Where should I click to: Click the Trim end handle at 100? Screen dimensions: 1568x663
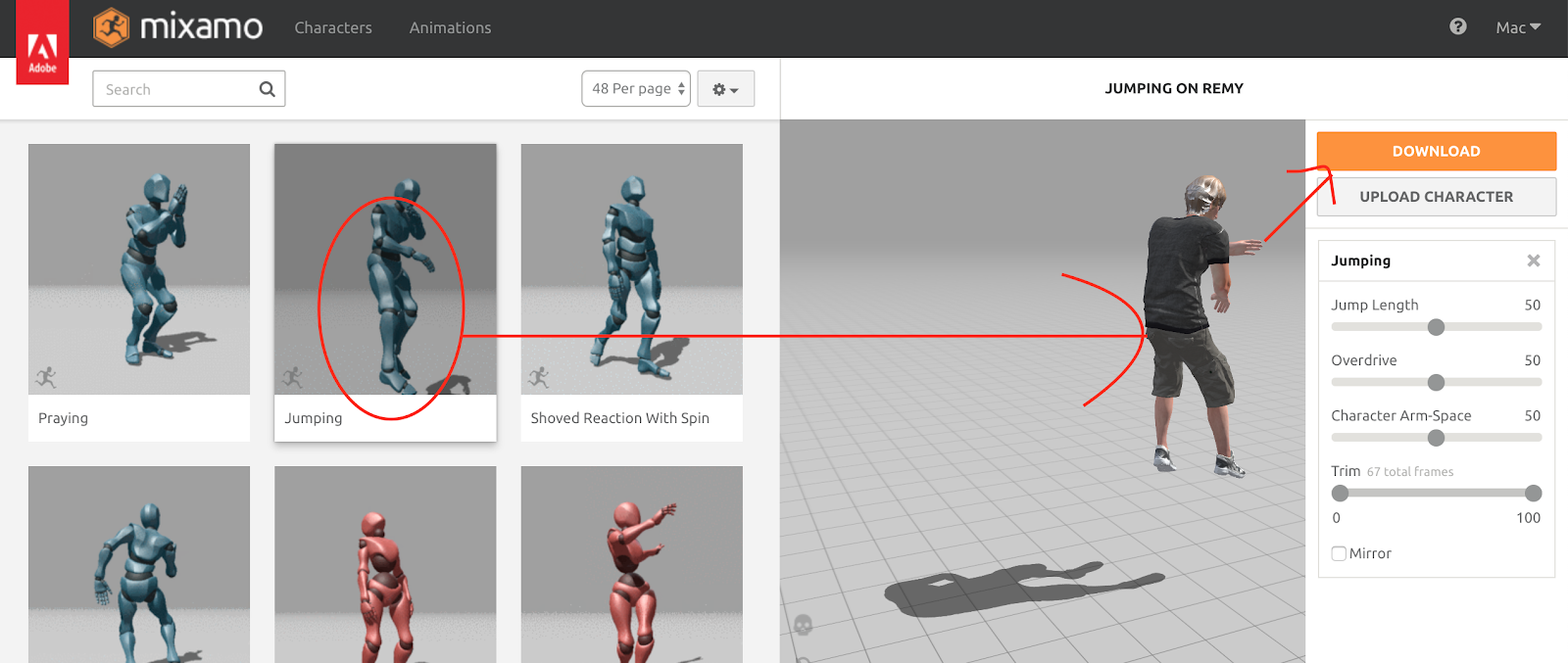pyautogui.click(x=1534, y=494)
